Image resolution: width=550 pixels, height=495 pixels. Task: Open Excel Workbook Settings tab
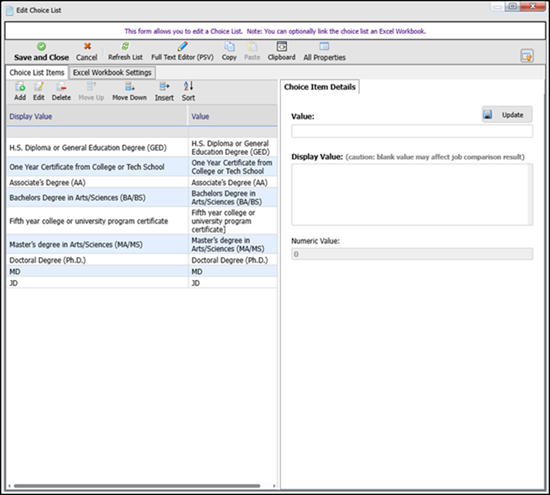pos(112,73)
